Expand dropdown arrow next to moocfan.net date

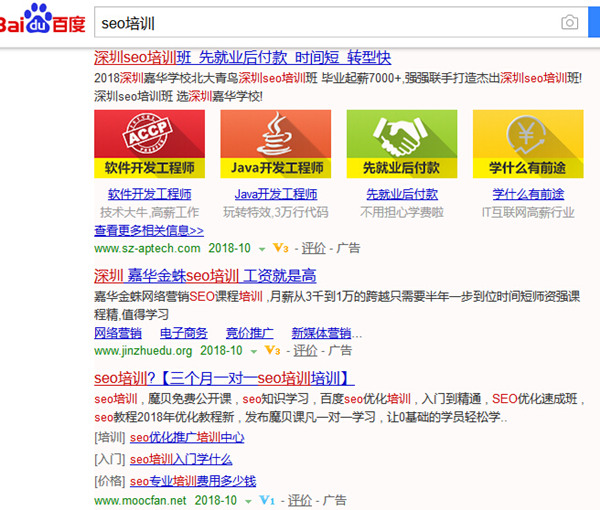coord(248,502)
